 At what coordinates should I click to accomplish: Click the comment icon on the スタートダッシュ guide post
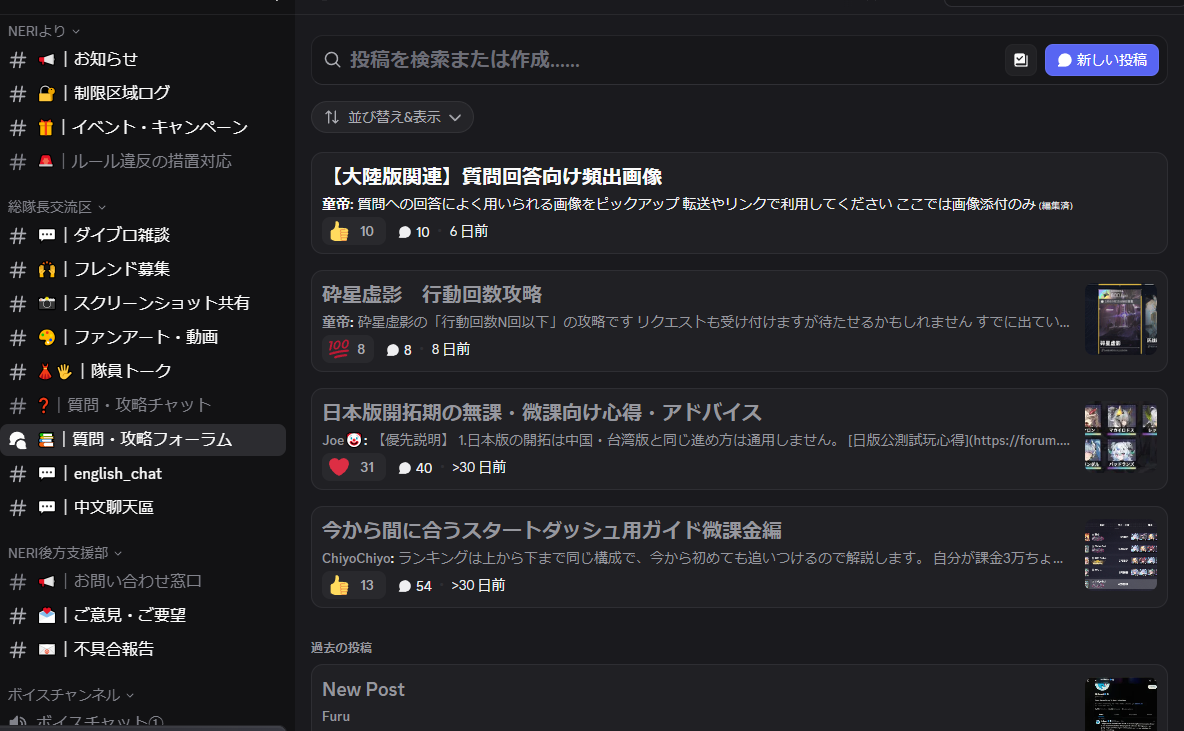[x=405, y=586]
